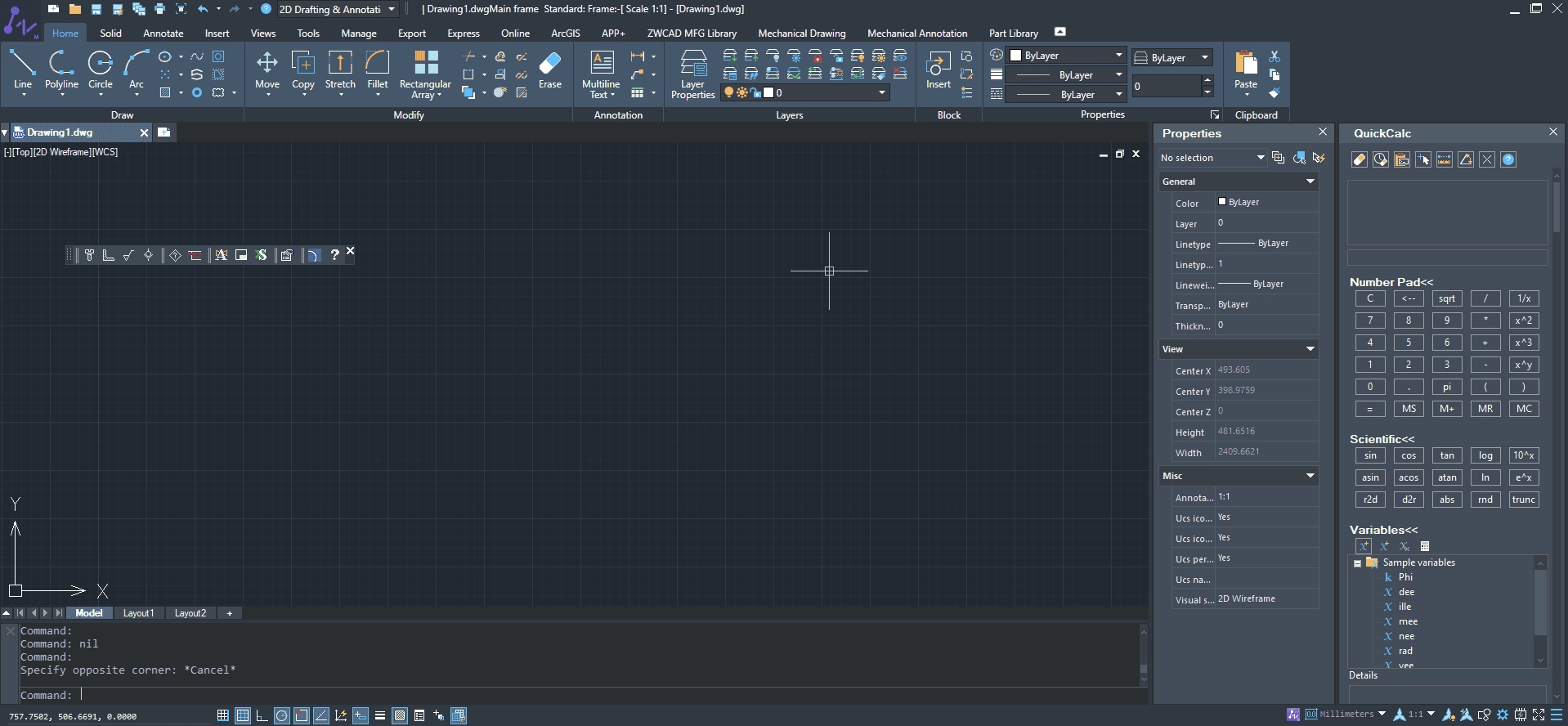Toggle object snap in status bar
This screenshot has height=726, width=1568.
click(x=302, y=715)
